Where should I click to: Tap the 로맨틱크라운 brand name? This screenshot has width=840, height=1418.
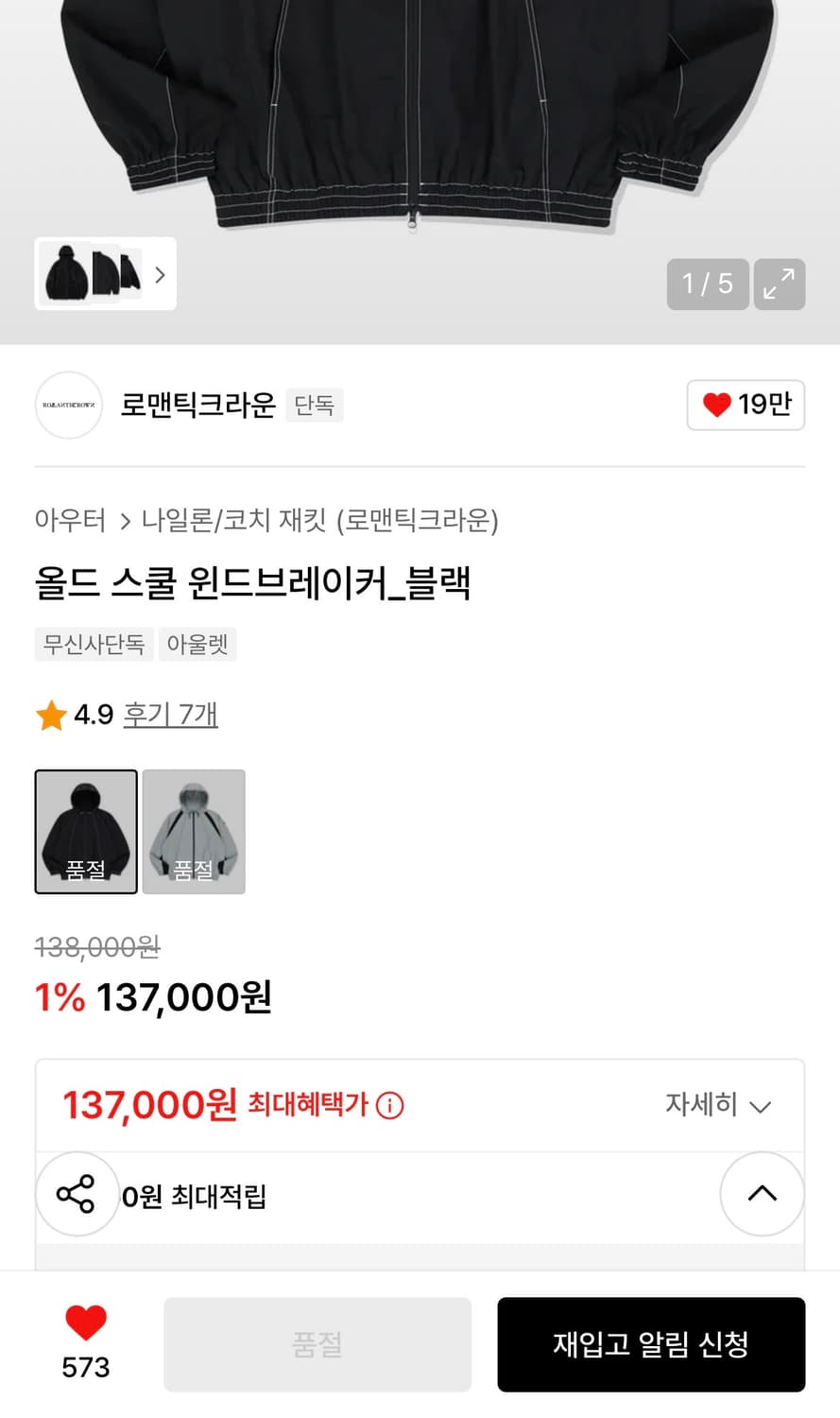(197, 406)
